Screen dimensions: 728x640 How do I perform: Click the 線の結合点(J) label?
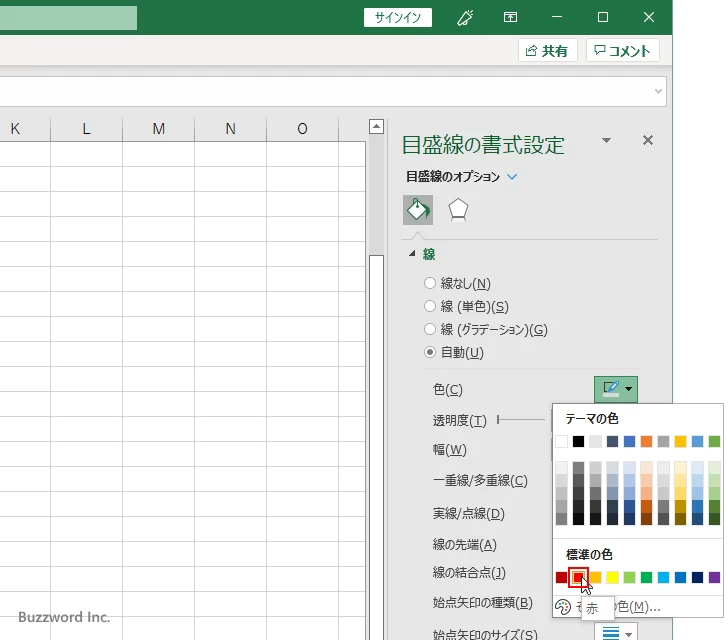[469, 573]
